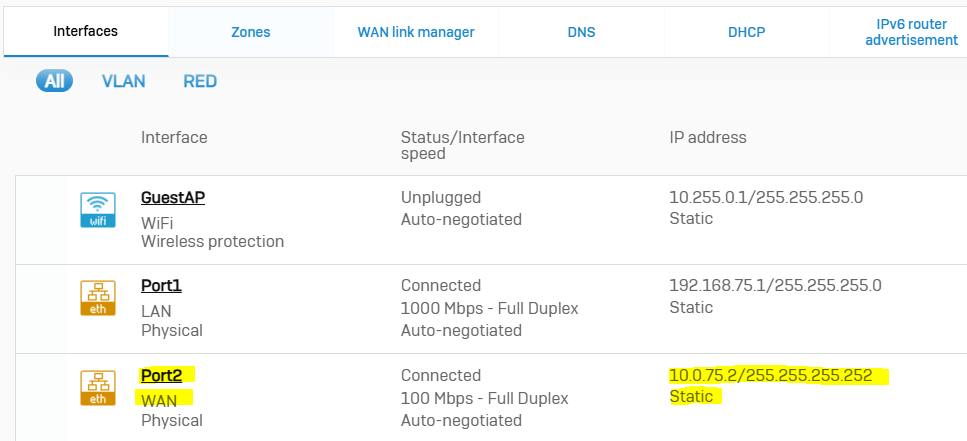Open the highlighted Port2 interface link
The height and width of the screenshot is (441, 967).
pos(161,376)
